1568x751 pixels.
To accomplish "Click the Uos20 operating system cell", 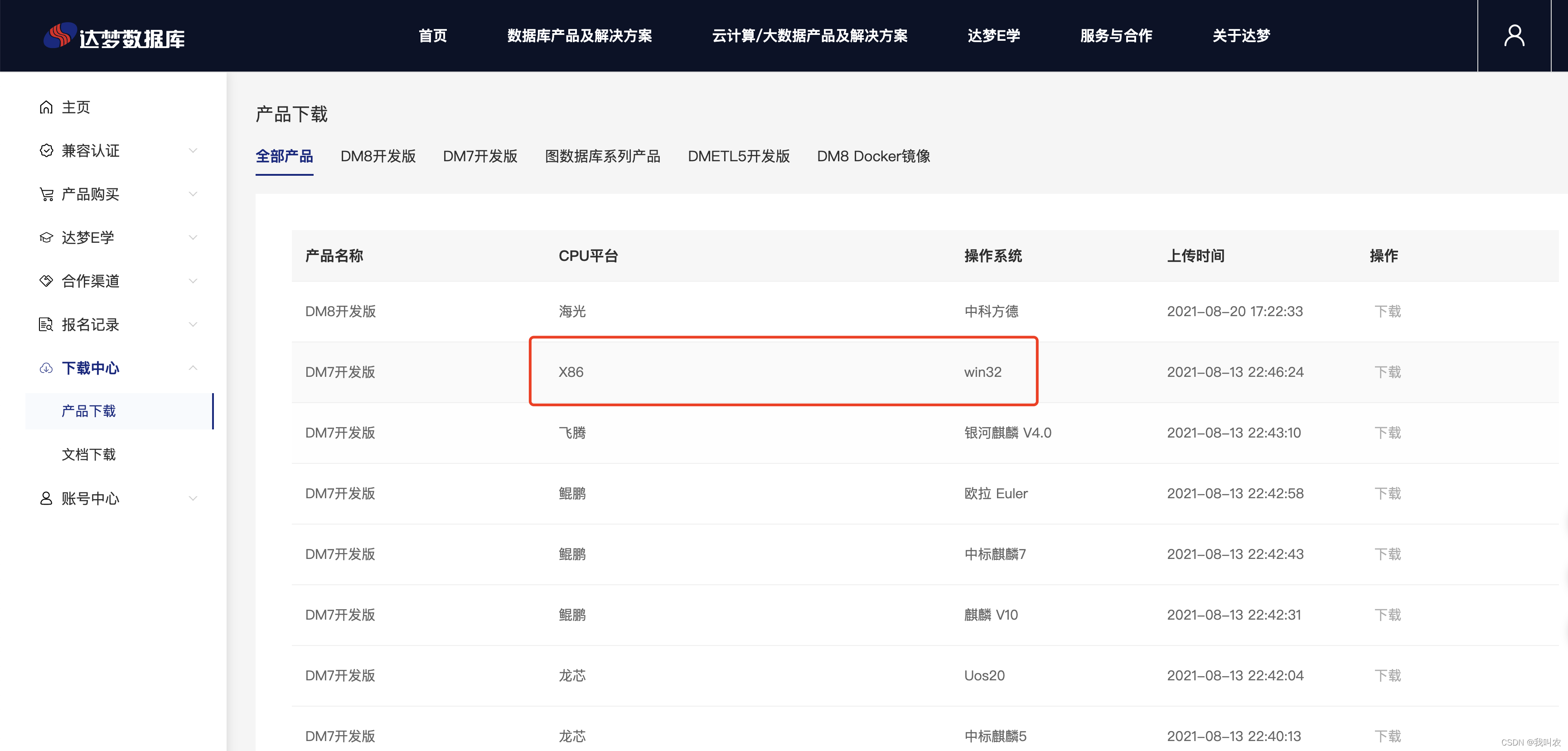I will (x=984, y=675).
